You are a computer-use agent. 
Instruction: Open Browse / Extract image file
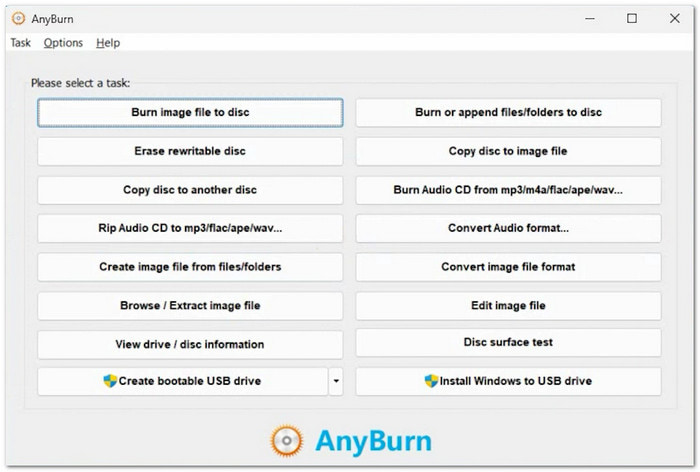click(x=190, y=306)
